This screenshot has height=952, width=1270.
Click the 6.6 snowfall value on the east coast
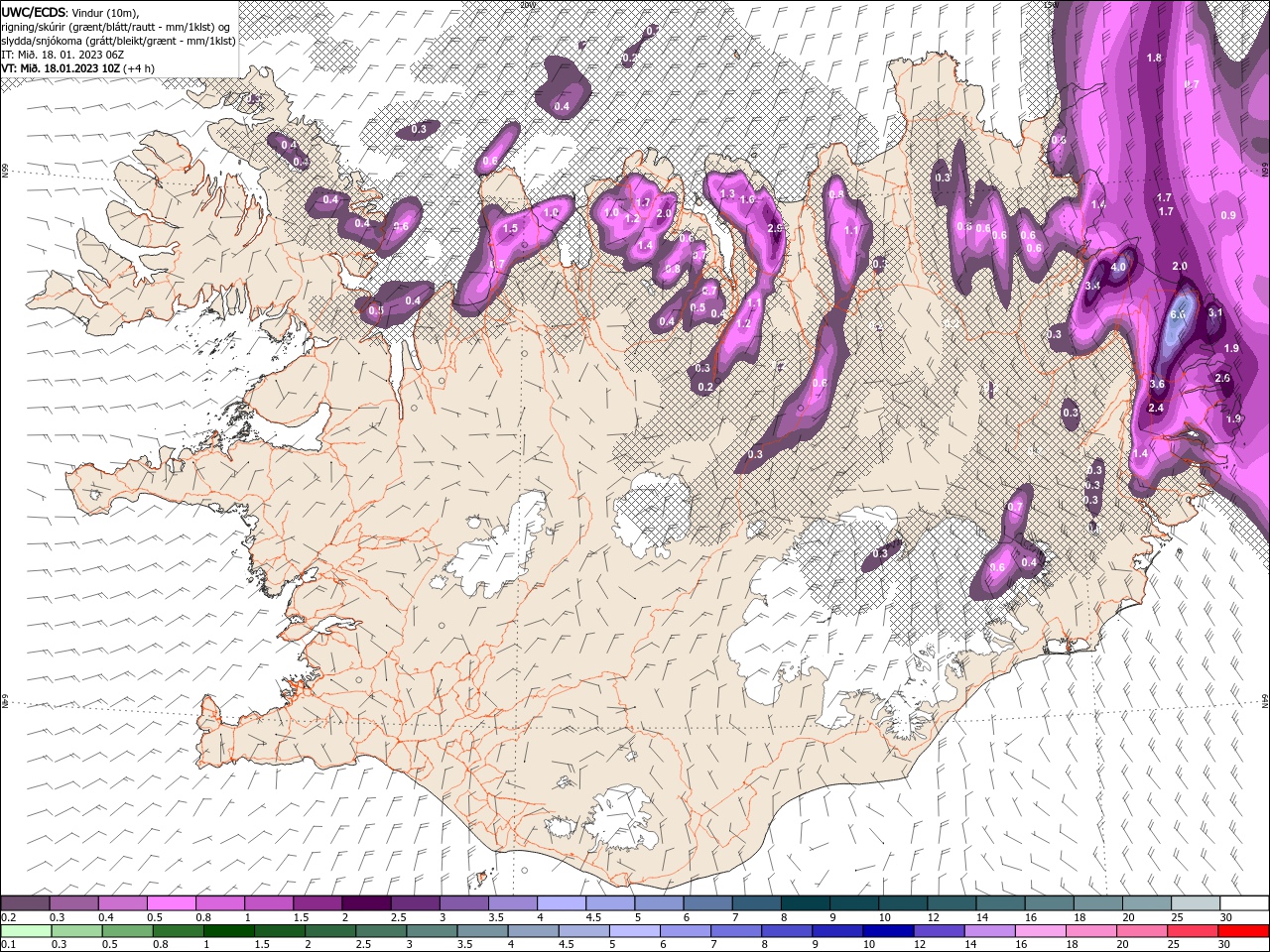point(1179,314)
